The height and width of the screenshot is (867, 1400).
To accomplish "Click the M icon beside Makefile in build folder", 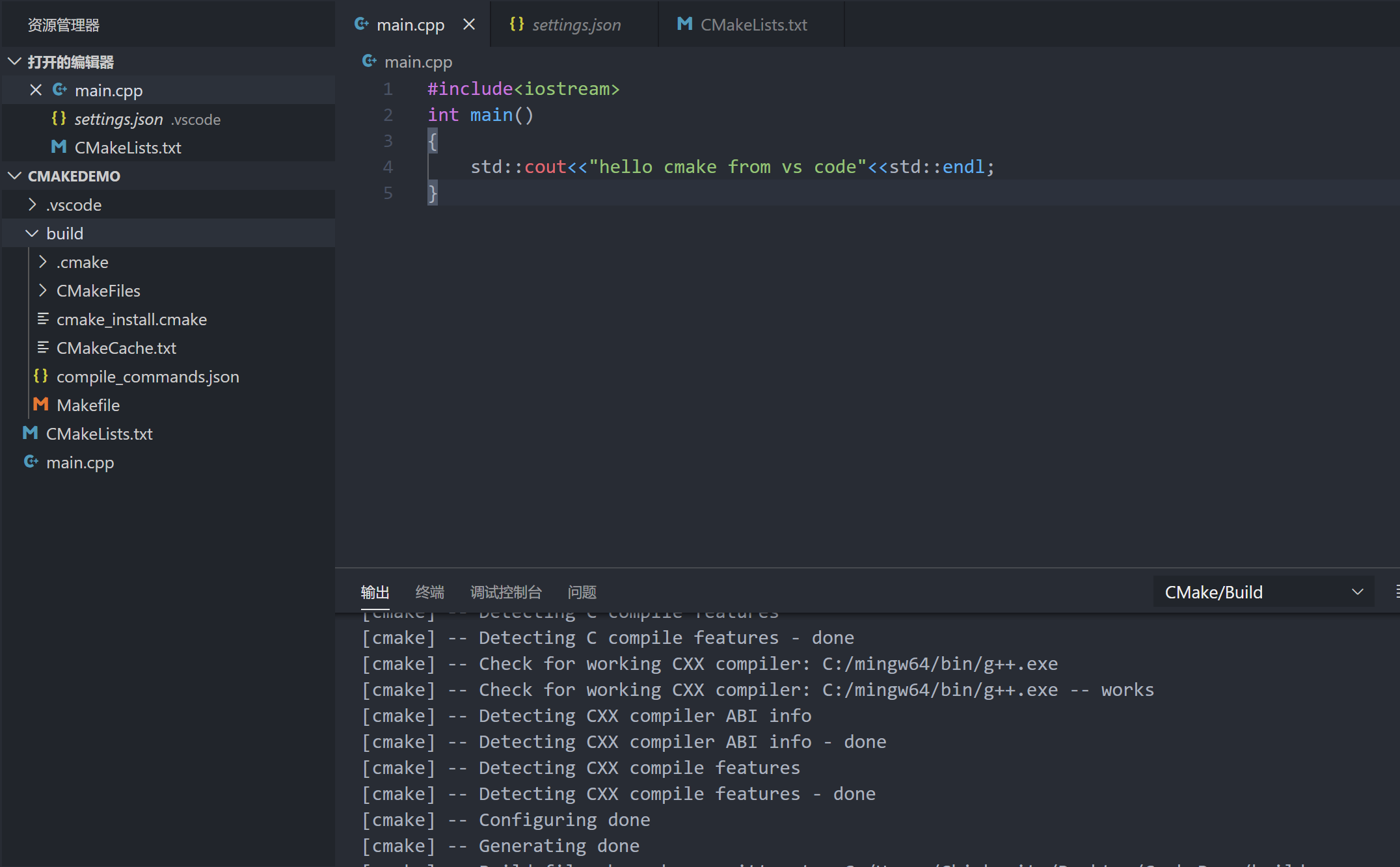I will 40,405.
